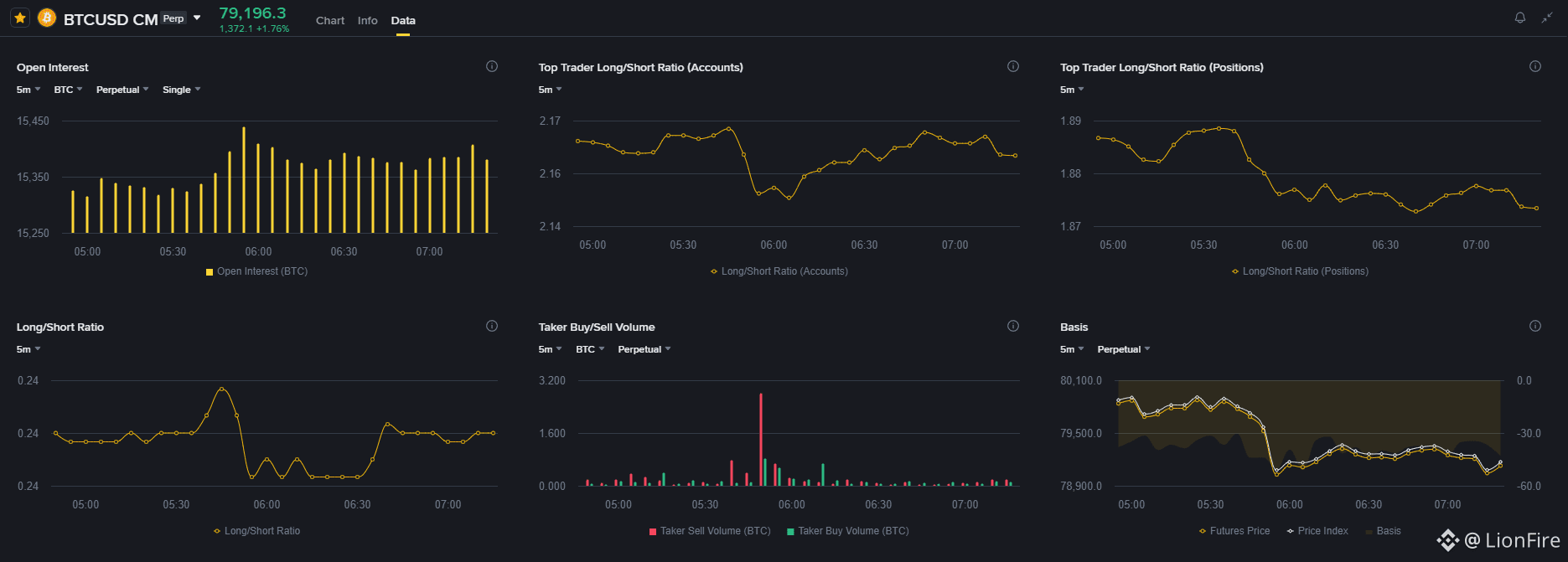Click the 1,372.1 +1.76% price change

(x=254, y=28)
